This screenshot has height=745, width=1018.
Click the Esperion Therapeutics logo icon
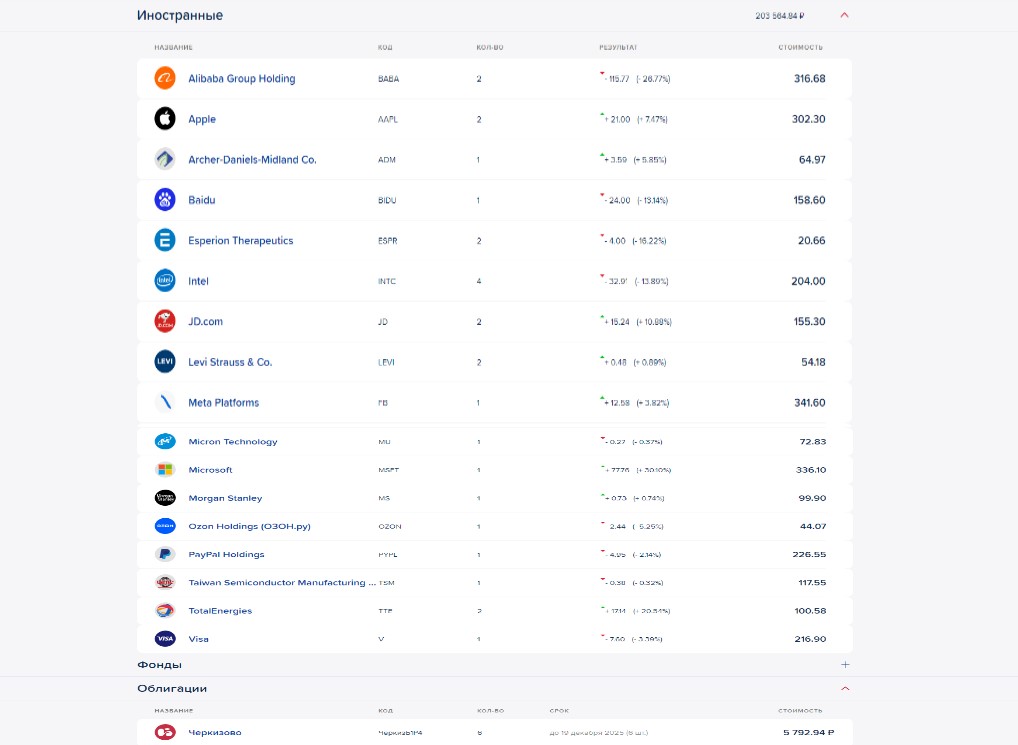(165, 240)
